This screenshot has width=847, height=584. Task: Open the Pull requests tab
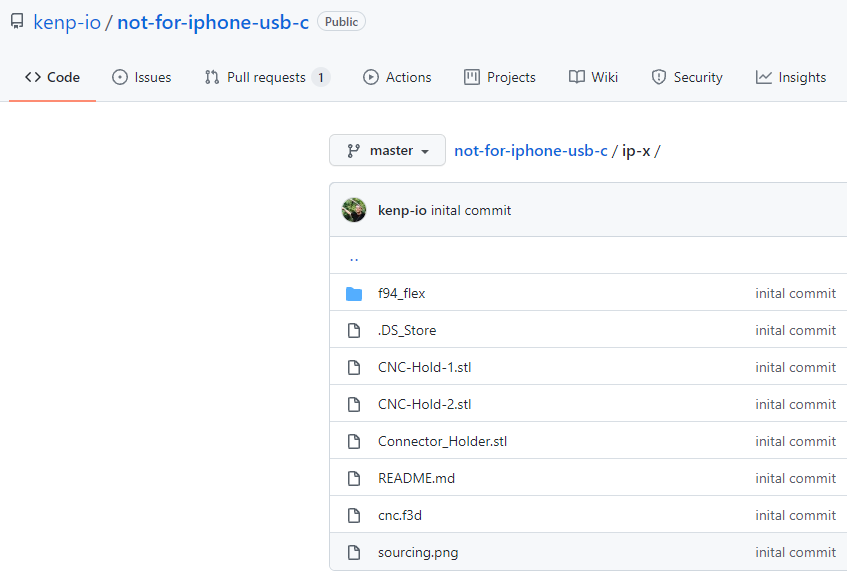click(266, 77)
